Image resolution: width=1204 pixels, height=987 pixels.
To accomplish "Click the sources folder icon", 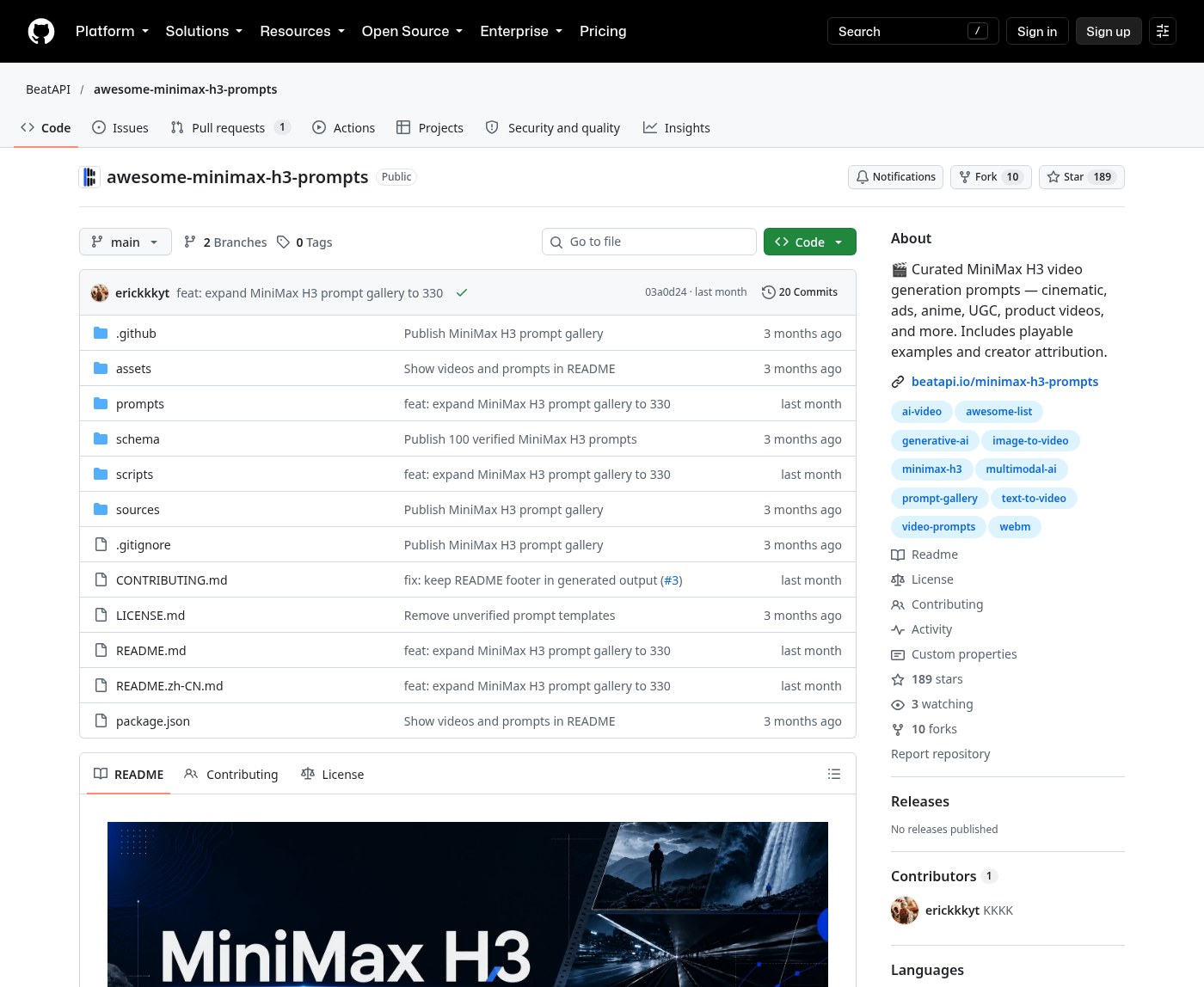I will pyautogui.click(x=101, y=509).
